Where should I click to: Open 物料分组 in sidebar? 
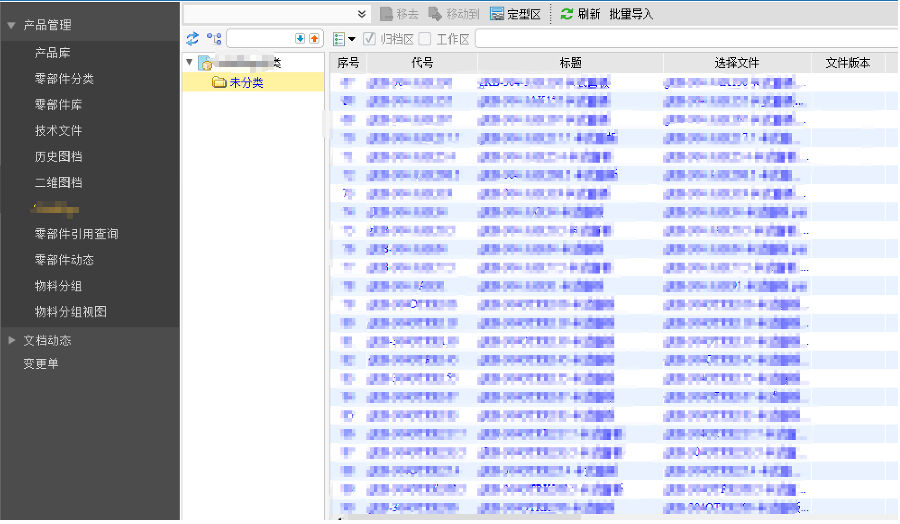tap(59, 286)
